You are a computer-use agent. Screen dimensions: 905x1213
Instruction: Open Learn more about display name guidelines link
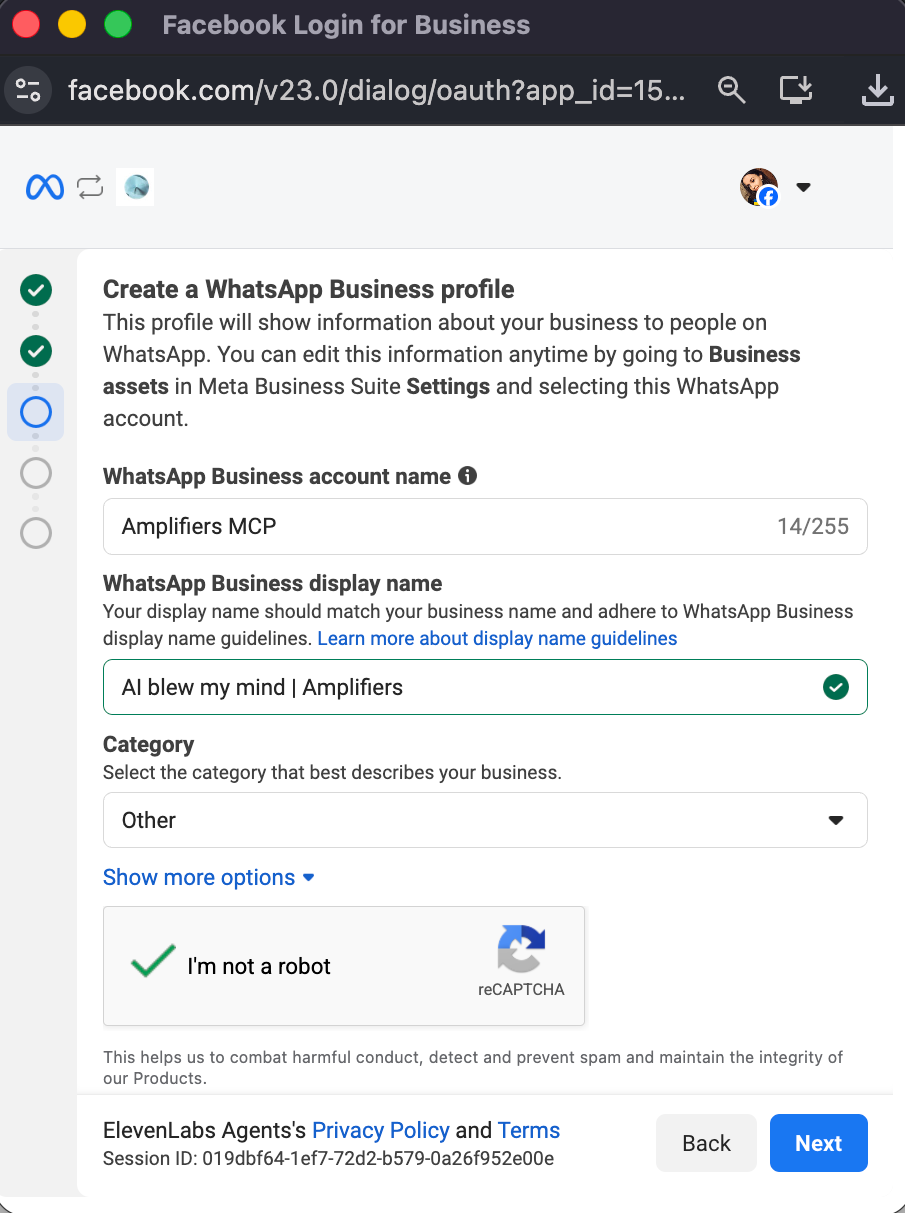point(497,638)
